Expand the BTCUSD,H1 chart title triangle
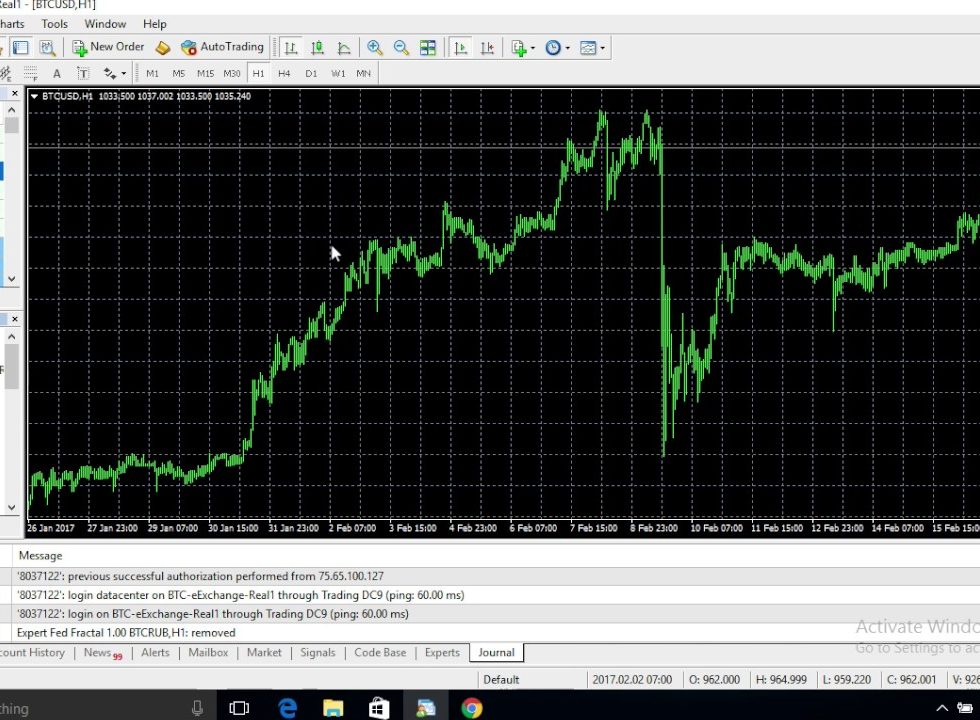The height and width of the screenshot is (720, 980). click(34, 96)
